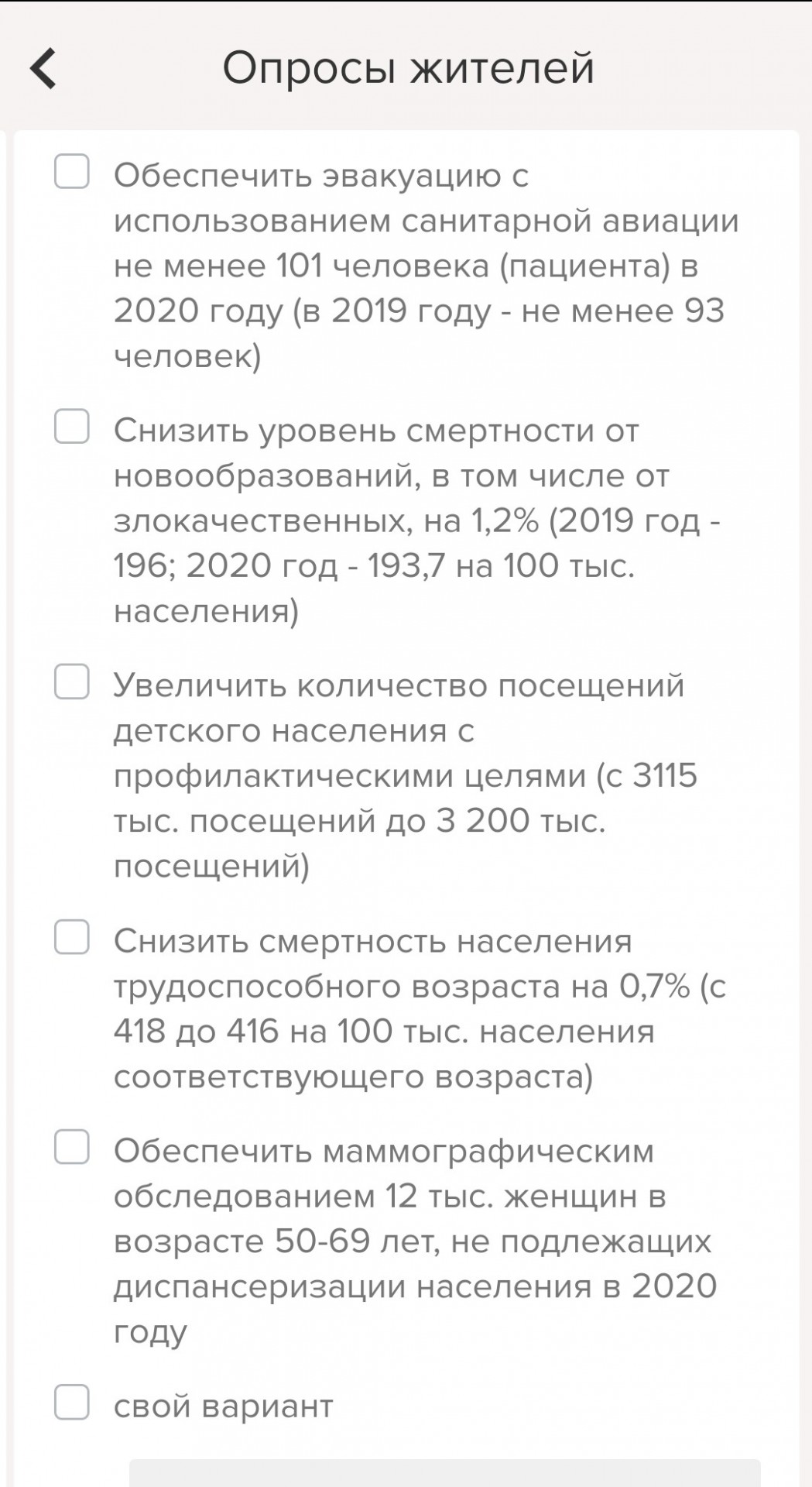This screenshot has width=812, height=1487.
Task: Tick the checkbox for reducing neoplasm mortality
Action: tap(71, 427)
